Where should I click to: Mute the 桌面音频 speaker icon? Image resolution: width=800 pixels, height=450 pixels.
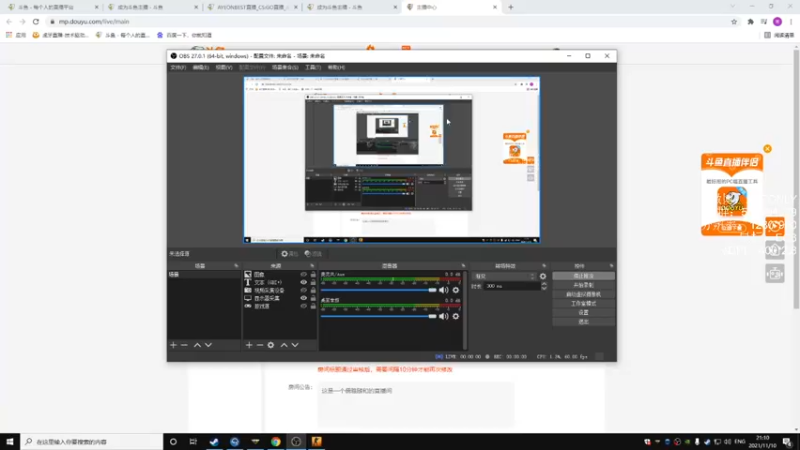coord(443,316)
